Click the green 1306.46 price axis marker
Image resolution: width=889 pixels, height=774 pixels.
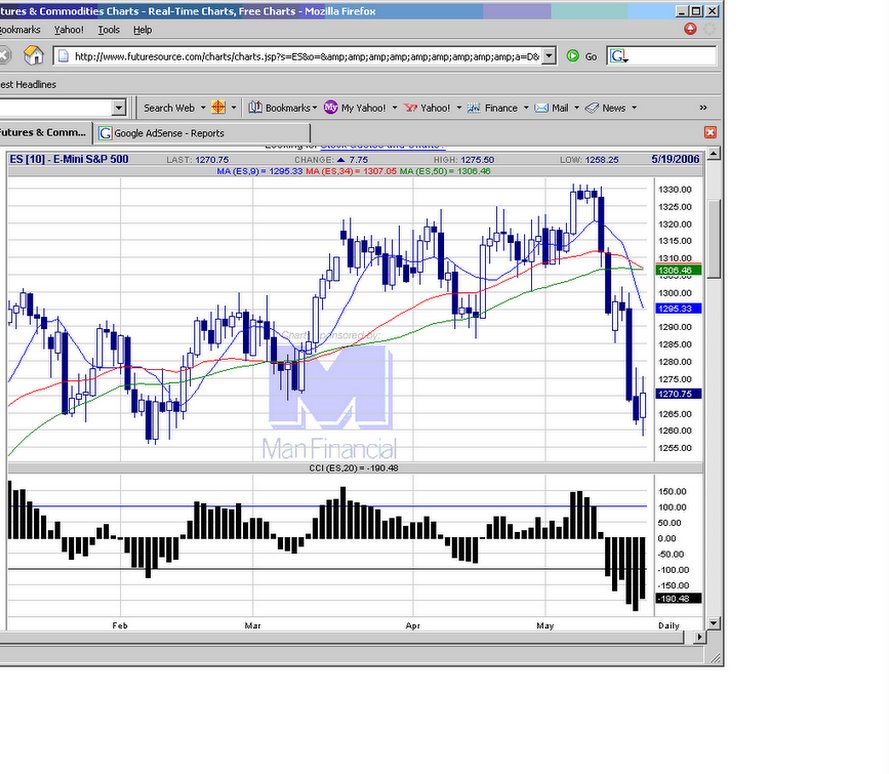click(678, 270)
